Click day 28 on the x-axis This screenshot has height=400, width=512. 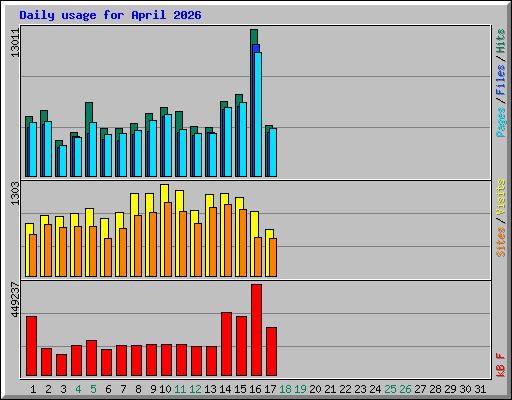click(x=435, y=389)
